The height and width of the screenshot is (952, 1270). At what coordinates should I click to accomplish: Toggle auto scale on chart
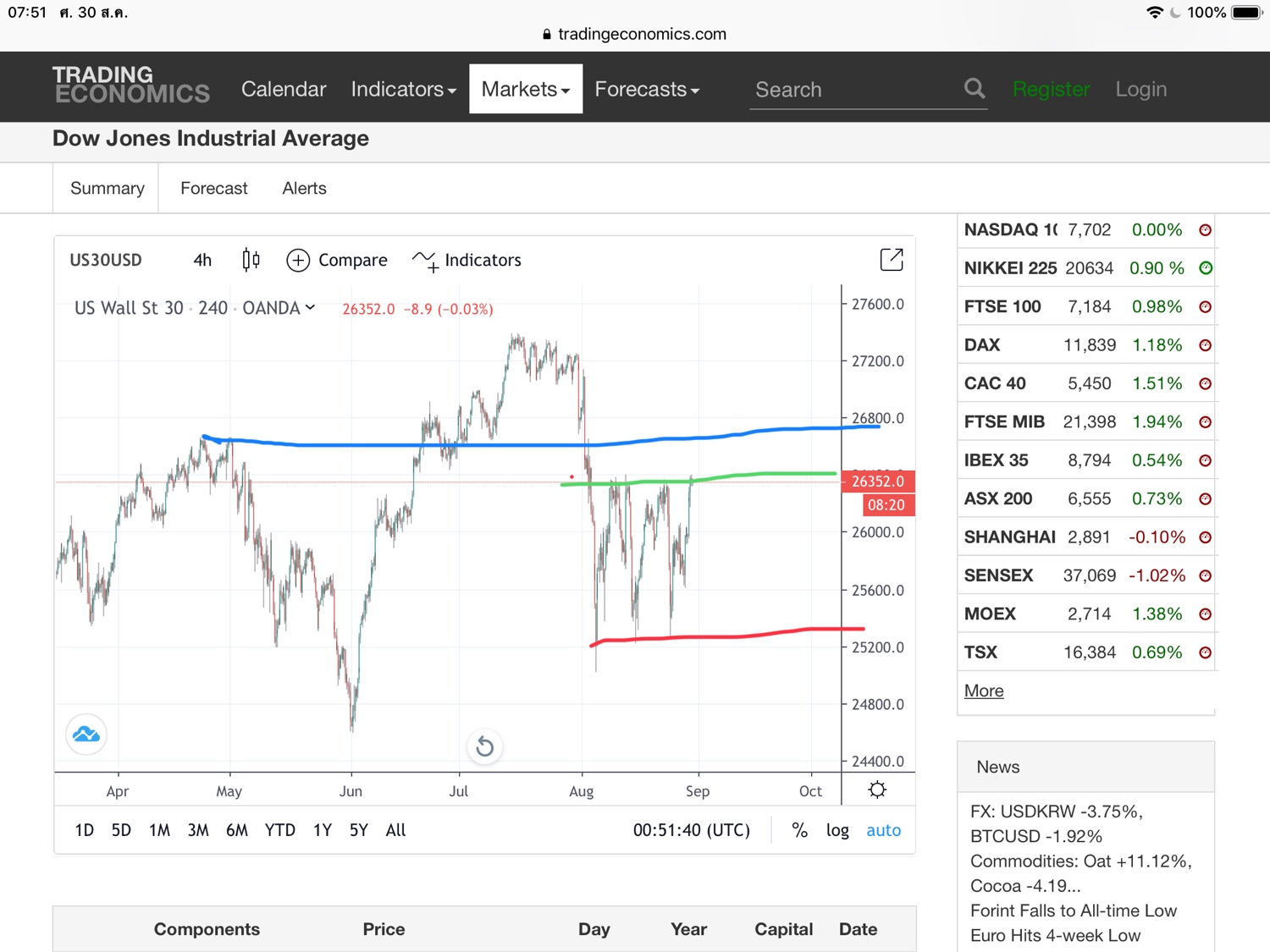click(883, 830)
